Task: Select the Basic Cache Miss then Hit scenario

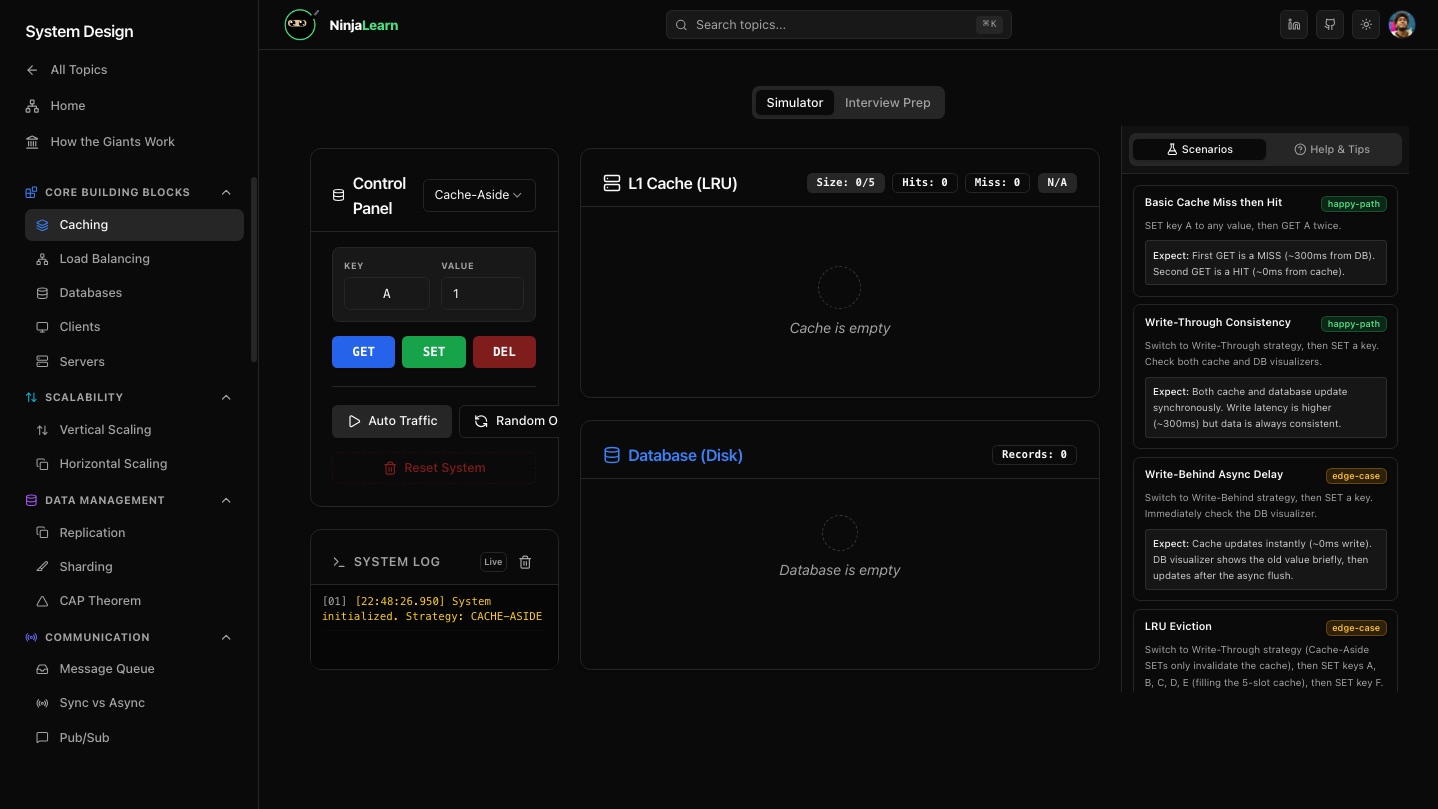Action: 1265,241
